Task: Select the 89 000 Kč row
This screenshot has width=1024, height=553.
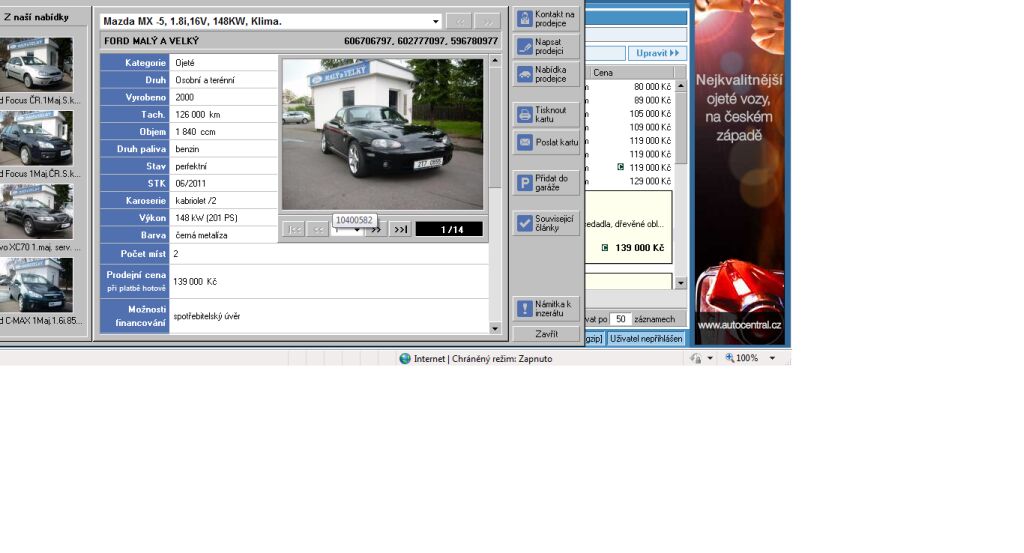Action: (x=630, y=100)
